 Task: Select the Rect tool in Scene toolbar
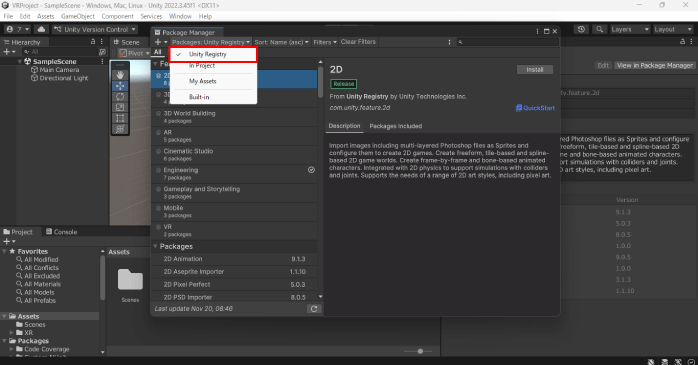click(x=120, y=118)
